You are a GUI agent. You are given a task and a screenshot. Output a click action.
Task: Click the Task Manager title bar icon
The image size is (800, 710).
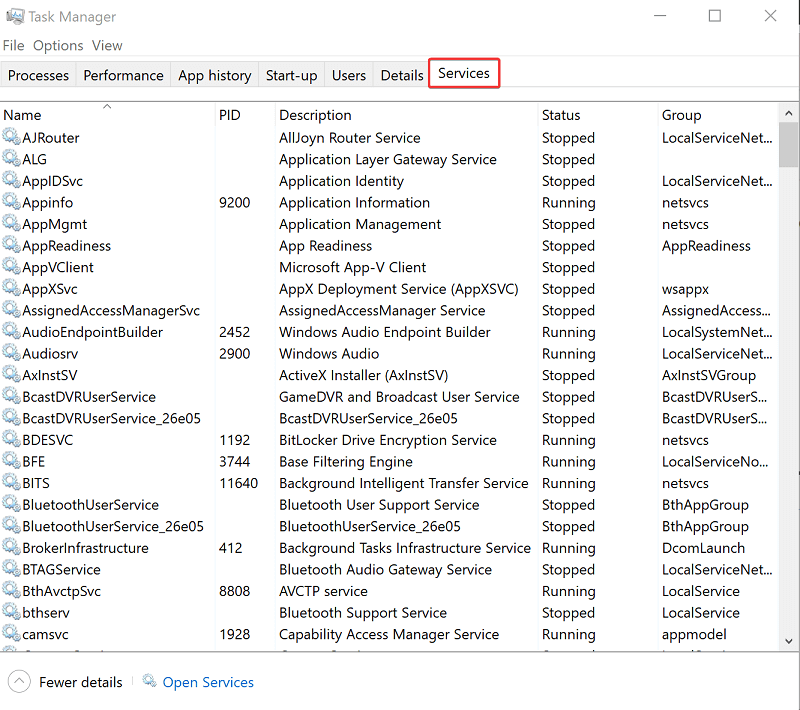[x=15, y=16]
